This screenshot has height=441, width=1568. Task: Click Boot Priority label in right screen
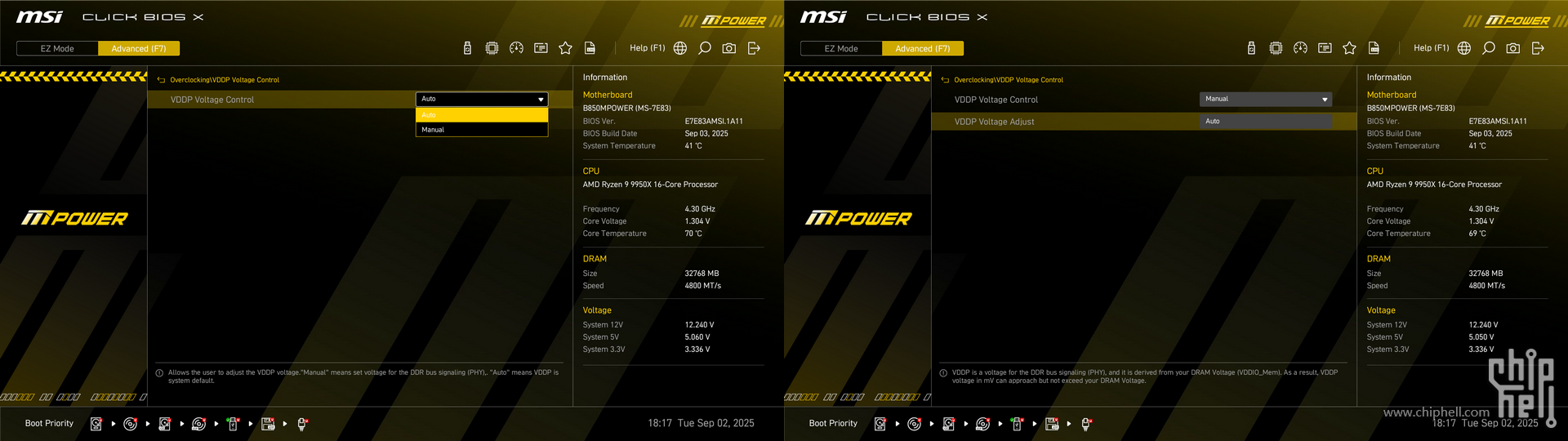pyautogui.click(x=833, y=424)
